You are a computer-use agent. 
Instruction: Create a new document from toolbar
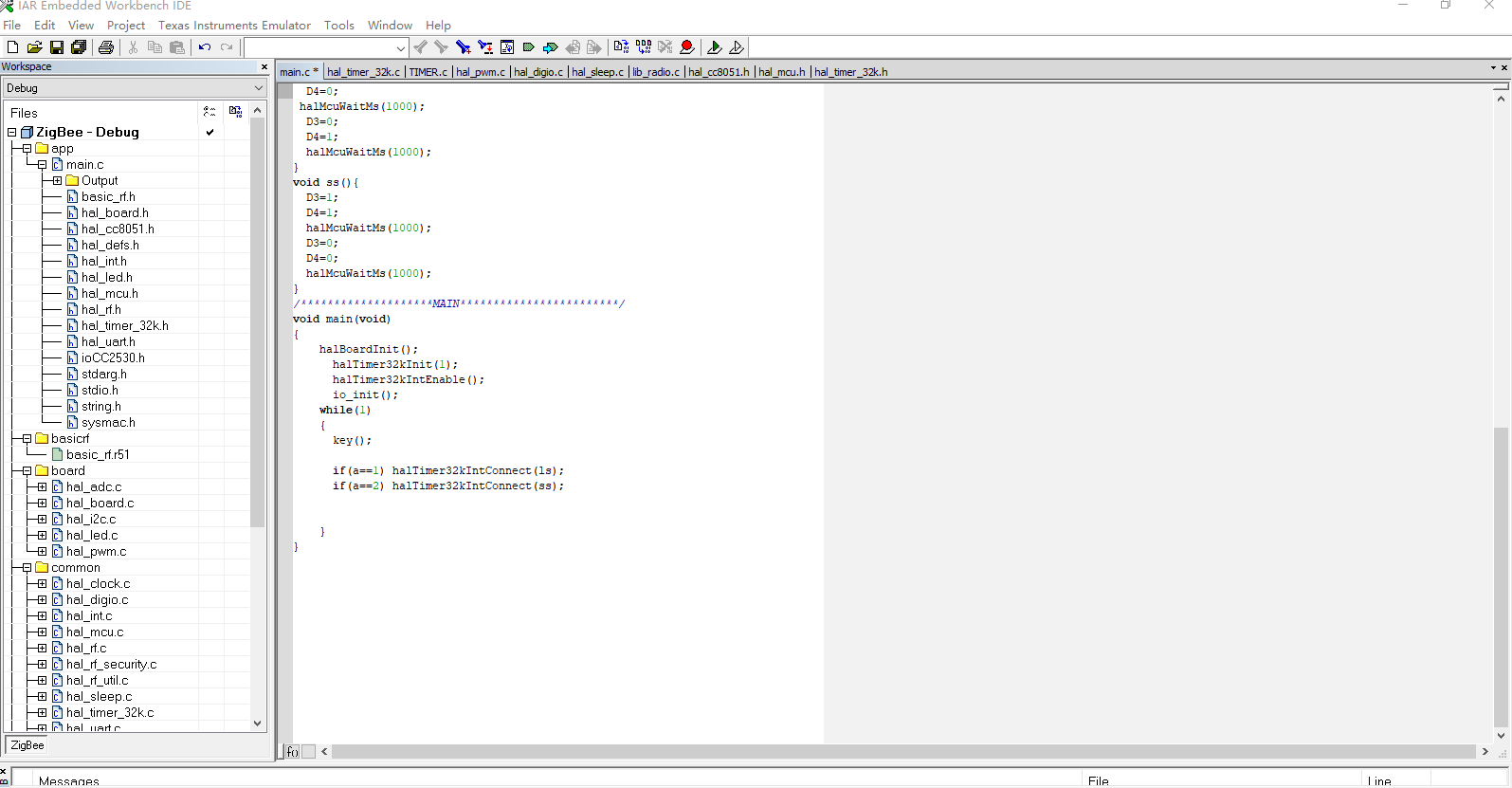(12, 47)
